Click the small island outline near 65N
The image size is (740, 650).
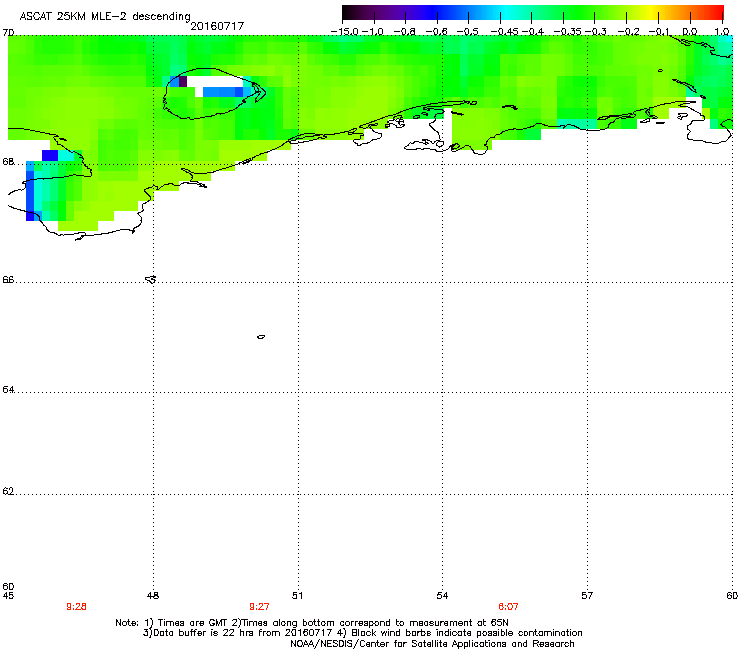261,337
